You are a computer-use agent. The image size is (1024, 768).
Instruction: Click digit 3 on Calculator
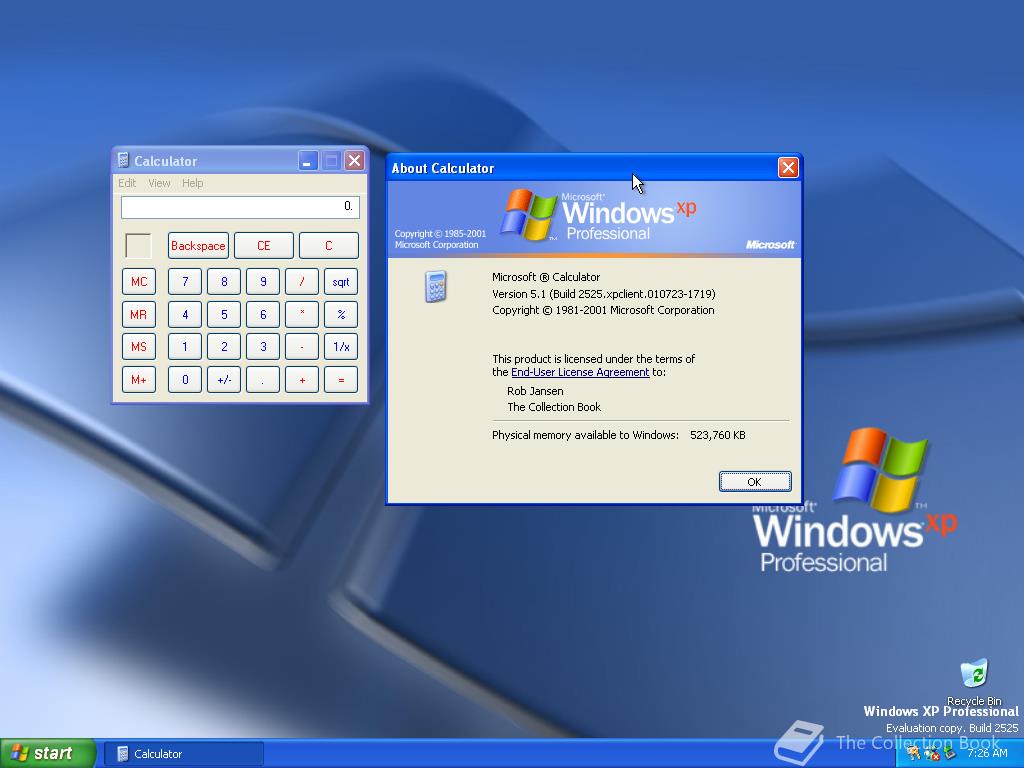point(263,347)
